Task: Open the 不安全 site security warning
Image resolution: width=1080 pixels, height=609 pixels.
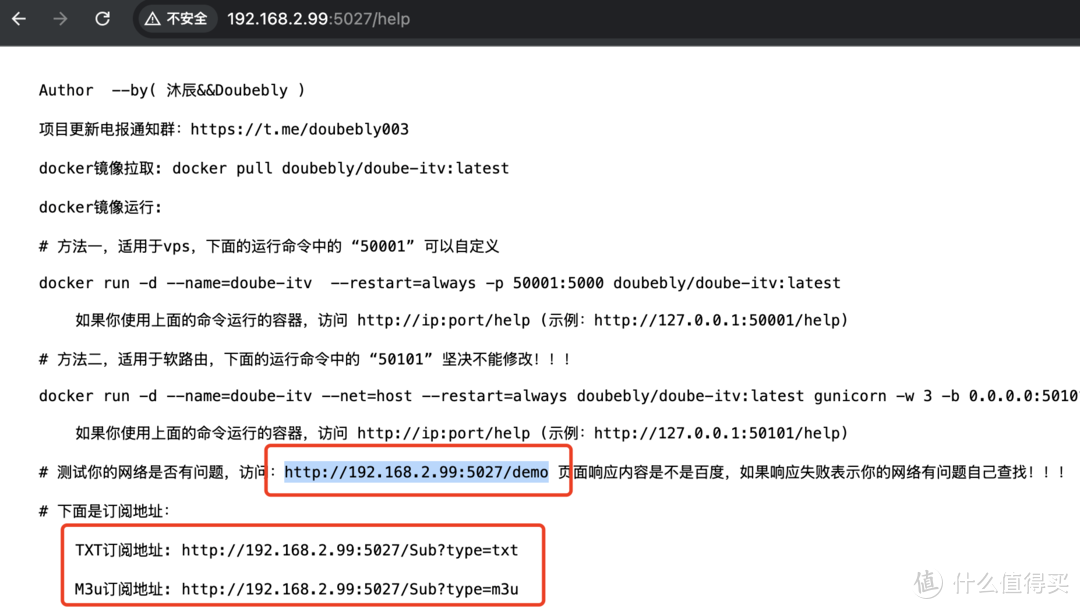Action: (x=176, y=19)
